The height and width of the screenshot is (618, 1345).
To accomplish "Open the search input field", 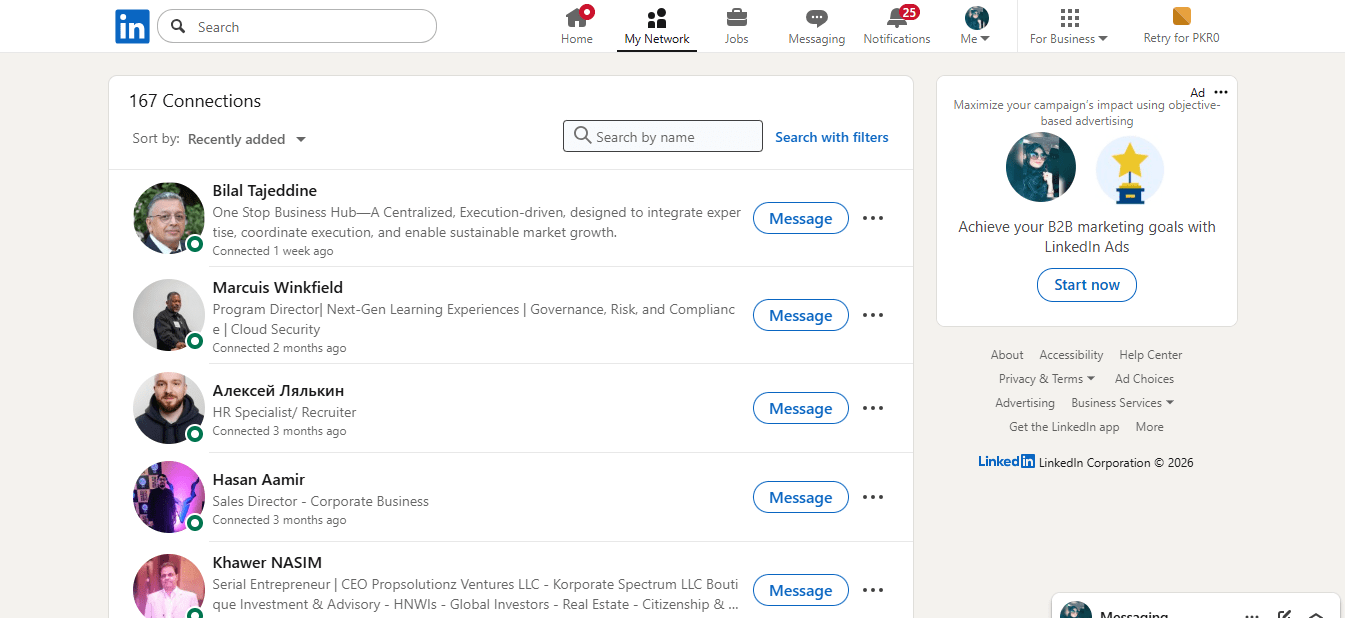I will click(296, 26).
